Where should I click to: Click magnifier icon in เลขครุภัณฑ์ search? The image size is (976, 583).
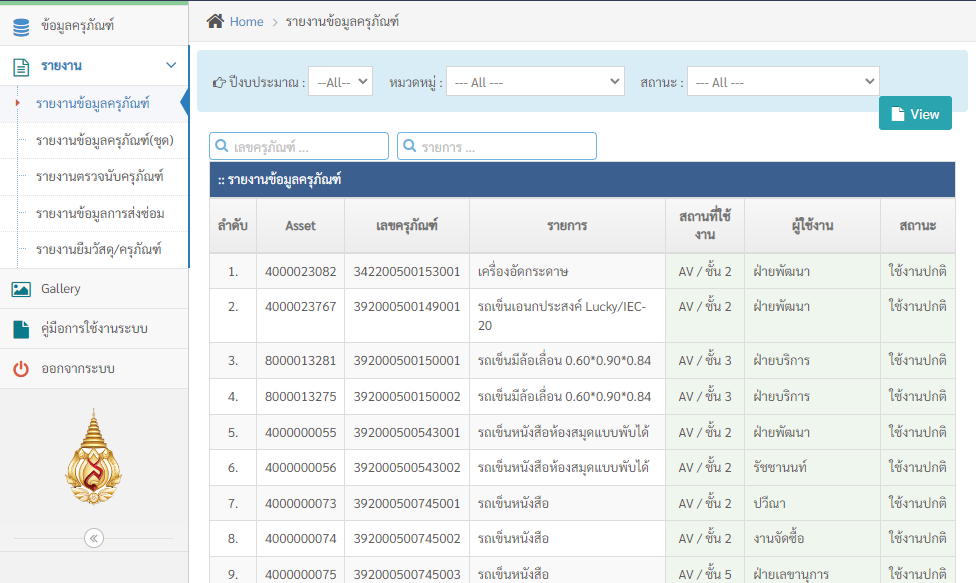click(x=222, y=146)
